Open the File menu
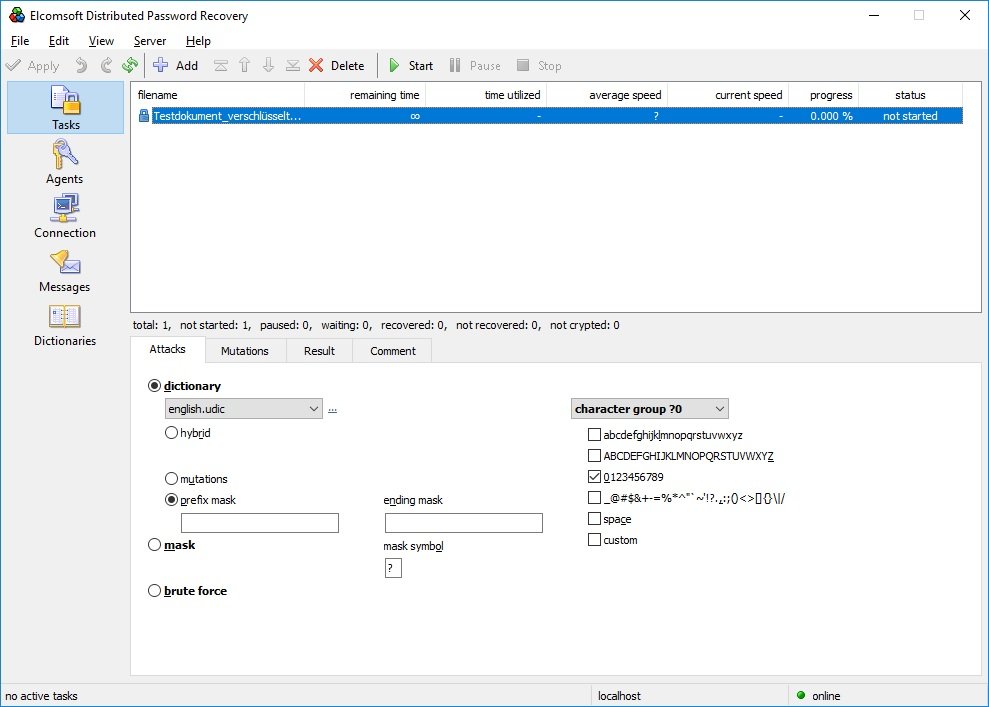 tap(20, 40)
